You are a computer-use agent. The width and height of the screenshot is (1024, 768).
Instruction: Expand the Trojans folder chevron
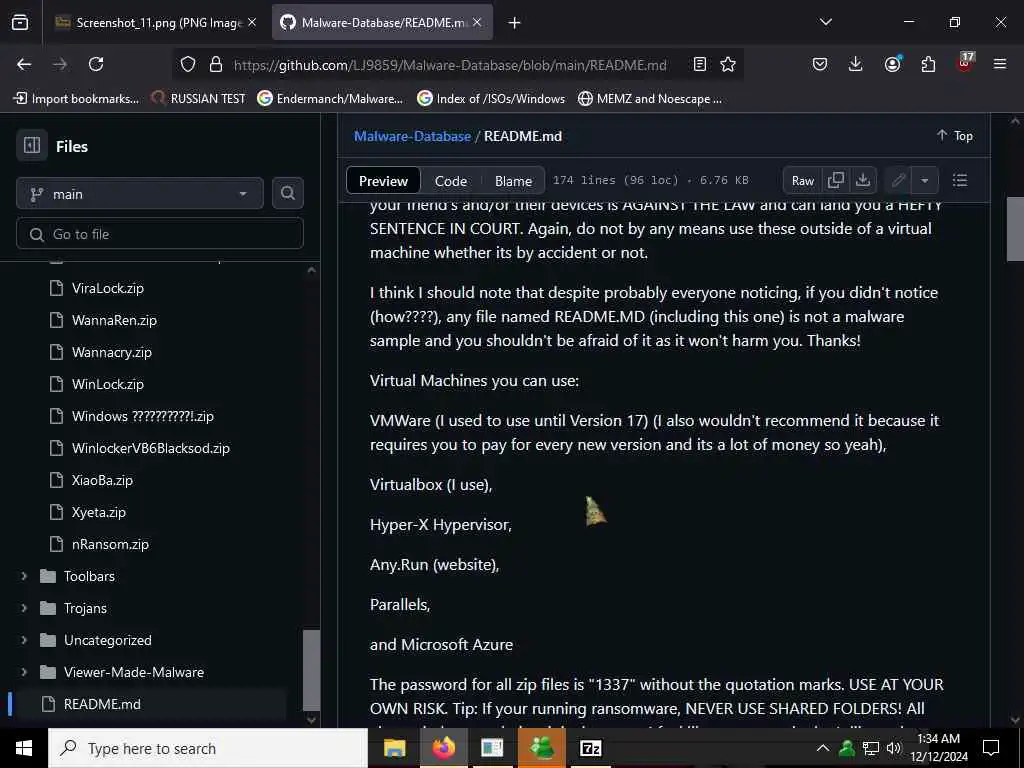coord(24,608)
